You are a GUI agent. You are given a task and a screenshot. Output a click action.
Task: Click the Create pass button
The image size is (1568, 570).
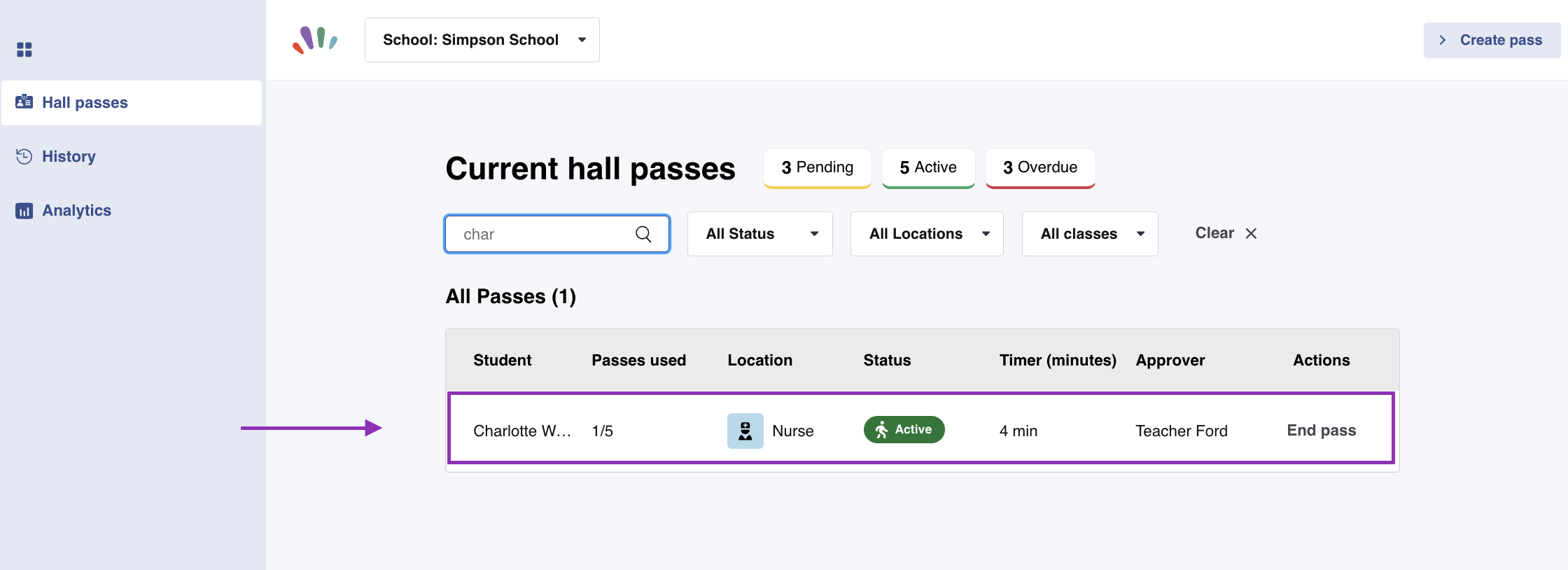coord(1492,40)
